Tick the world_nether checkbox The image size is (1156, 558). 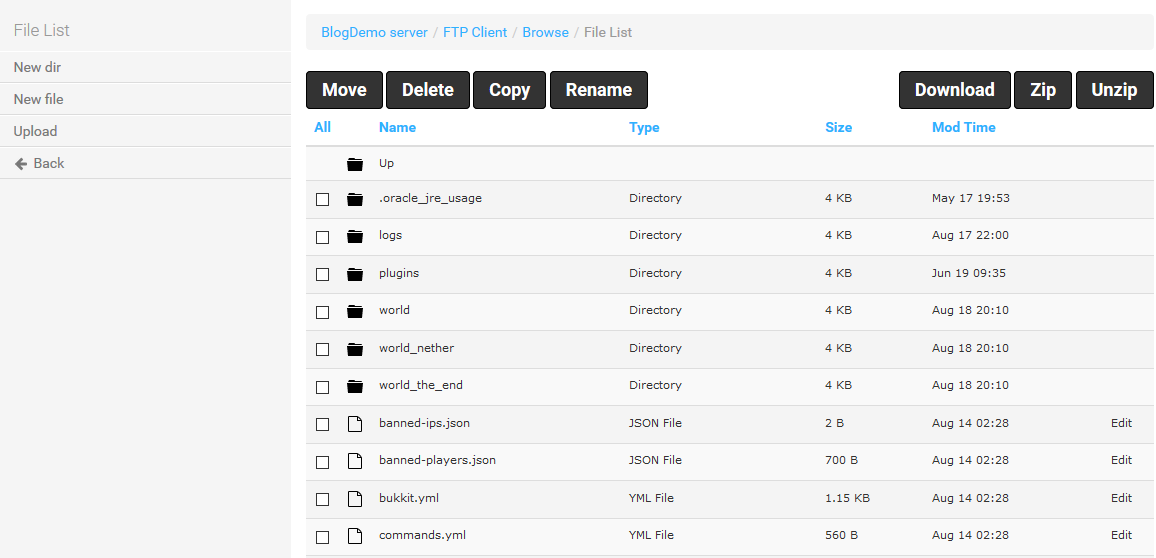click(322, 349)
